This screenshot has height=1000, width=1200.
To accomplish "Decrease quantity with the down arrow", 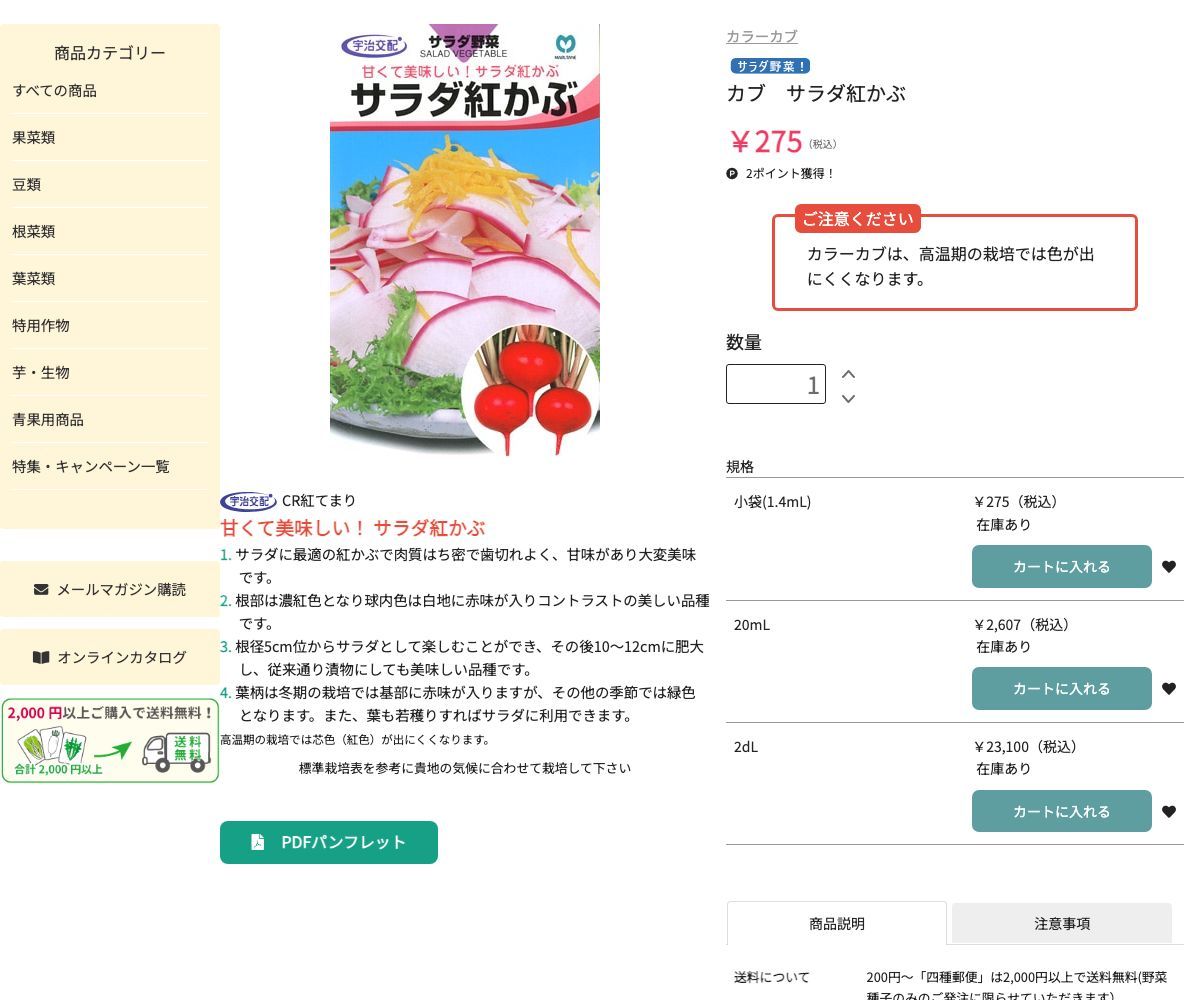I will click(x=848, y=398).
